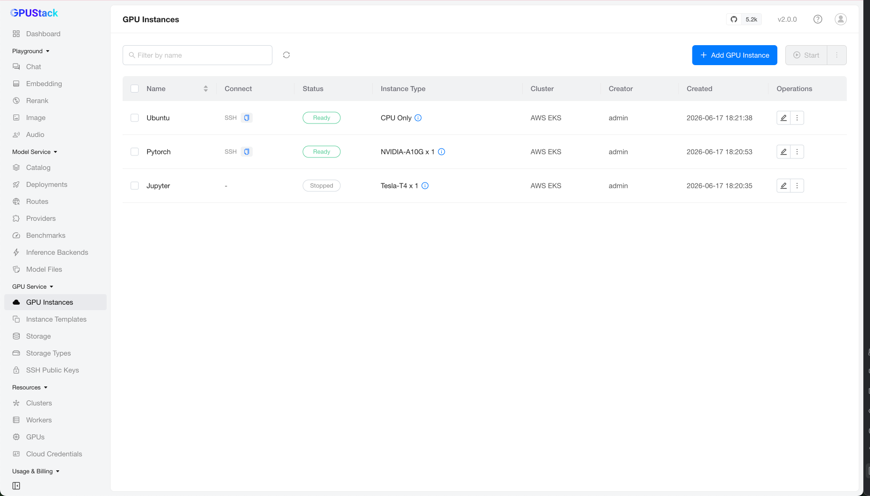The width and height of the screenshot is (870, 496).
Task: Open the GPUs resource page
Action: 55,437
